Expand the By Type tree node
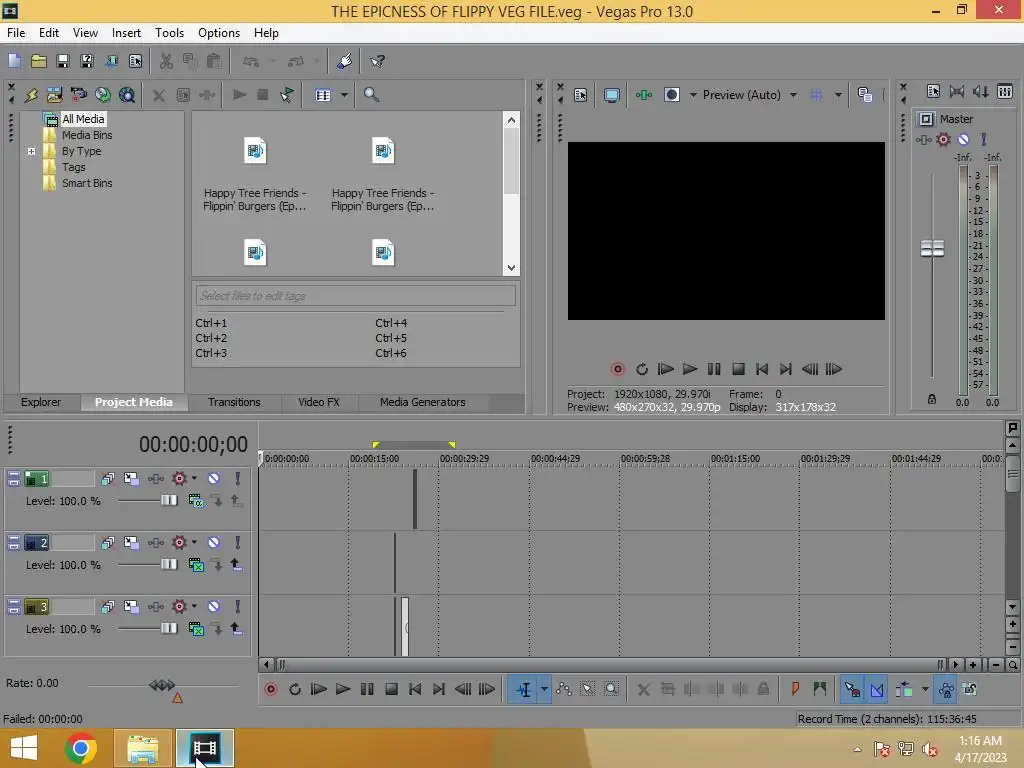 pyautogui.click(x=31, y=151)
